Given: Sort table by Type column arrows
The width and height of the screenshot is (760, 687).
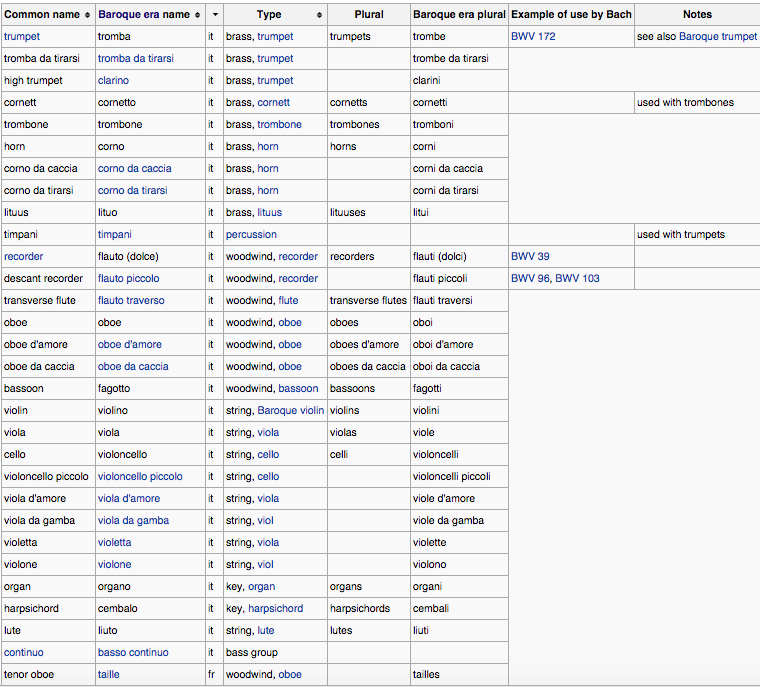Looking at the screenshot, I should 319,15.
